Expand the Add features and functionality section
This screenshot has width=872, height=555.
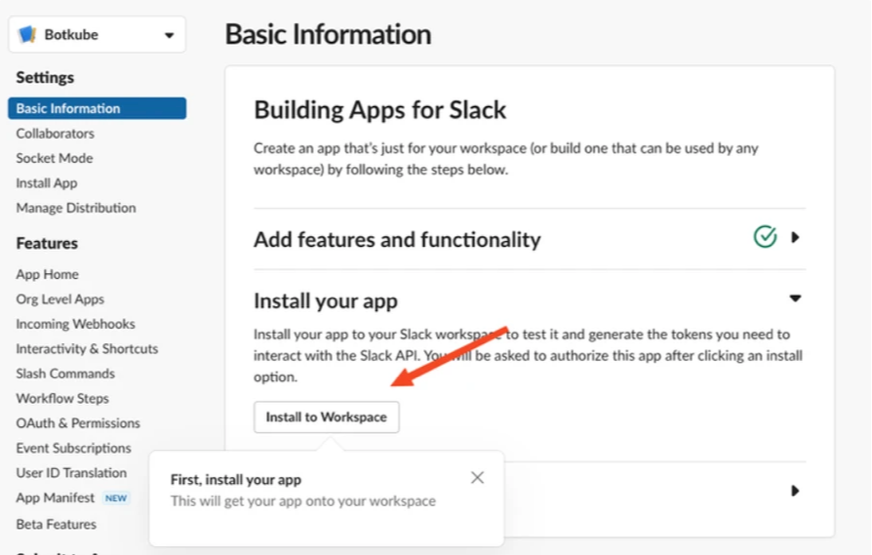tap(795, 238)
